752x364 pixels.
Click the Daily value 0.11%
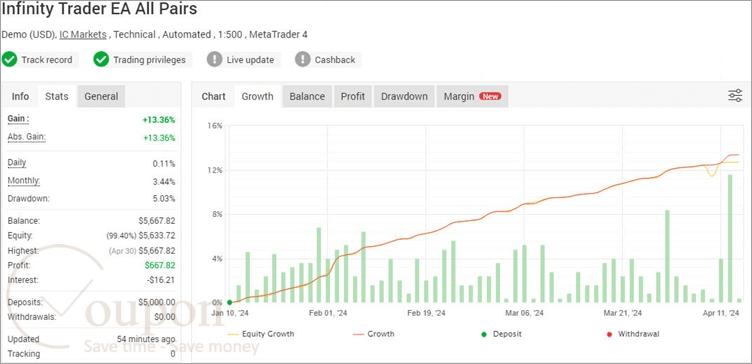point(164,164)
